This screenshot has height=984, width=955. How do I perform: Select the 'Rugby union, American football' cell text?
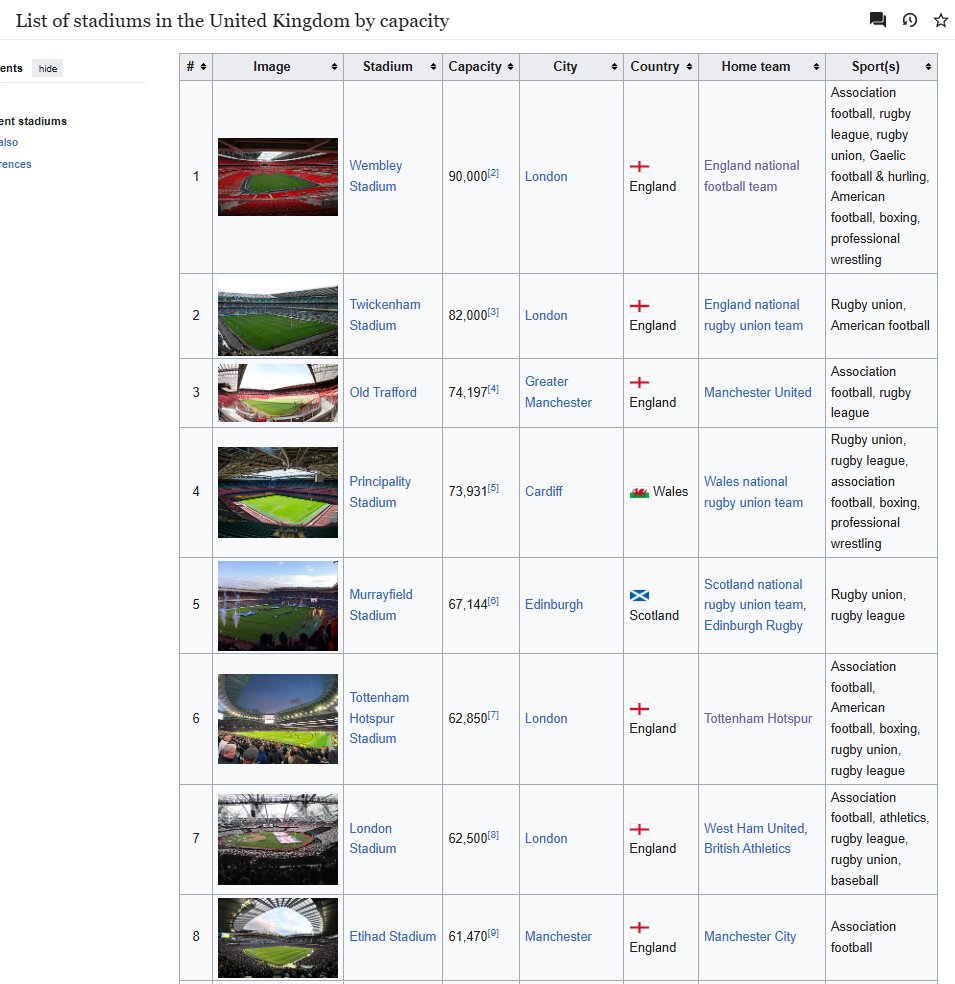880,315
